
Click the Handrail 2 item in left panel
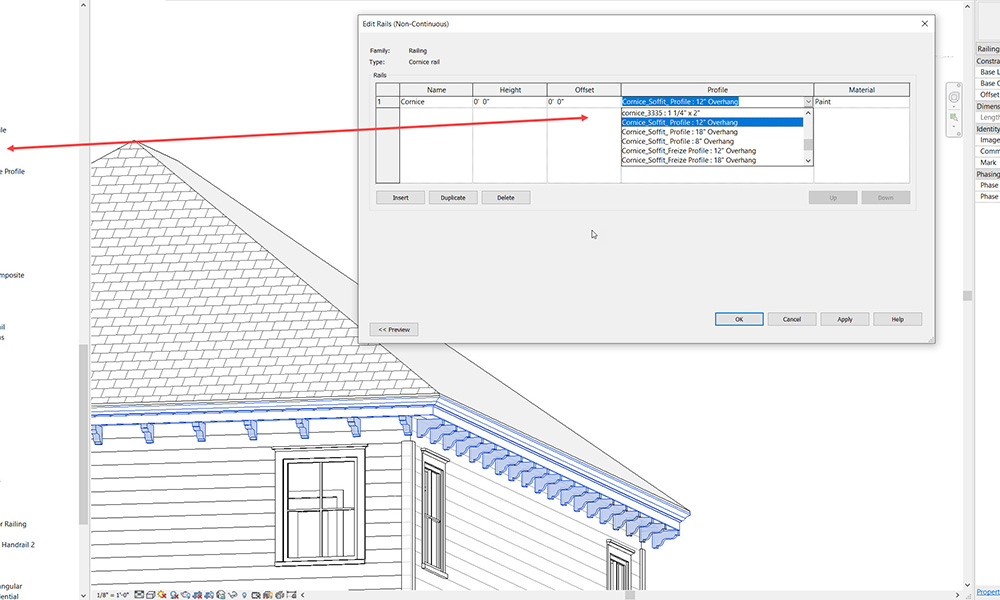(18, 545)
